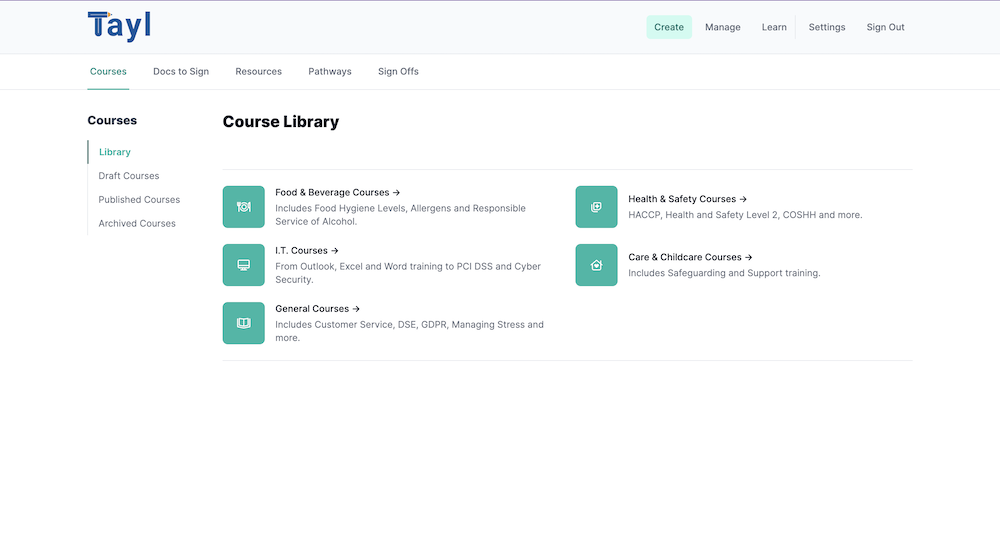The image size is (1000, 534).
Task: Click the General Courses book icon
Action: point(243,323)
